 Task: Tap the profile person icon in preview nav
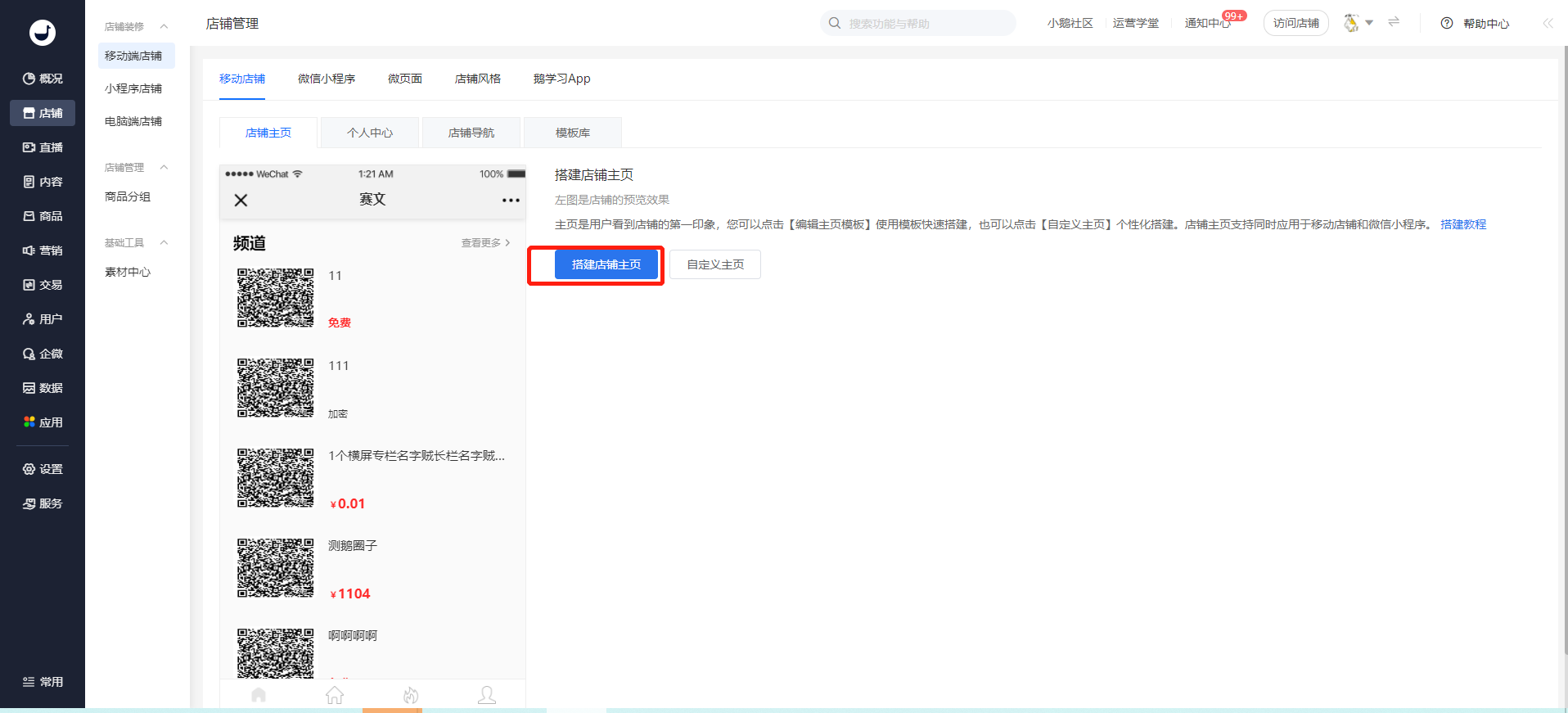click(487, 695)
